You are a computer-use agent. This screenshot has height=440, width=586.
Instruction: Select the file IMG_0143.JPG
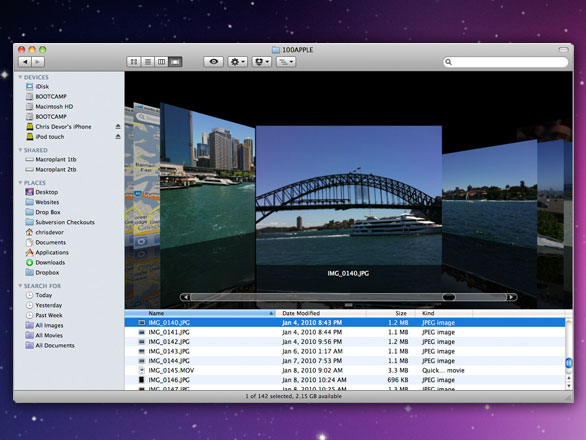[345, 351]
